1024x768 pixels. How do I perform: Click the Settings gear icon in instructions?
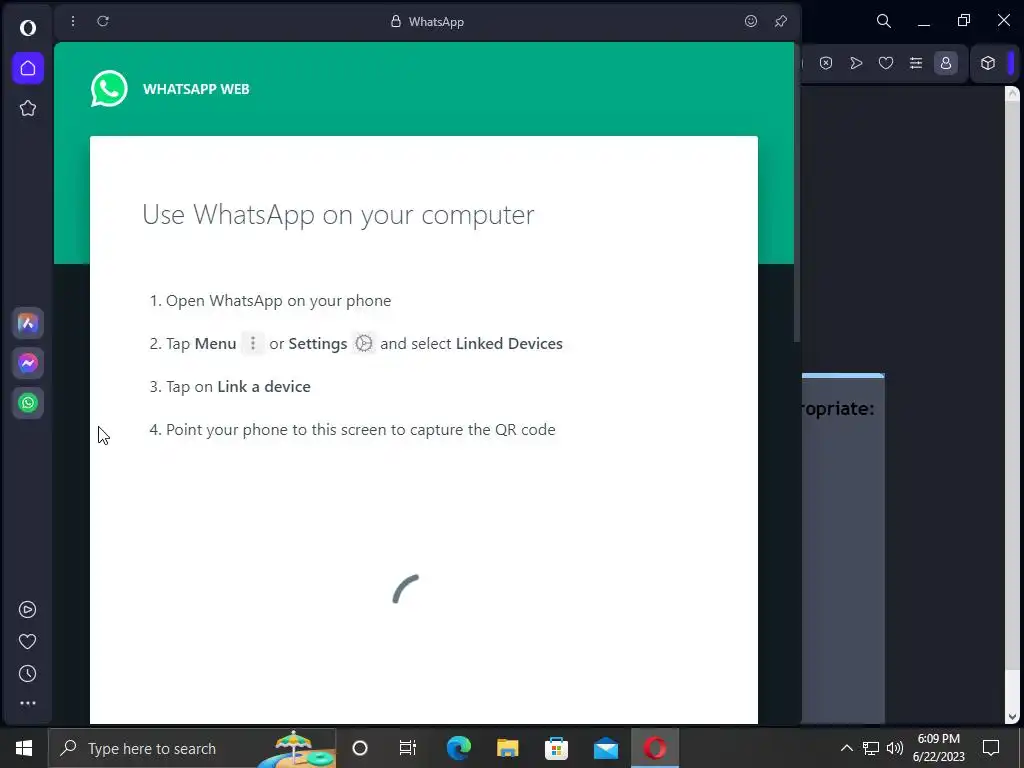pos(364,343)
